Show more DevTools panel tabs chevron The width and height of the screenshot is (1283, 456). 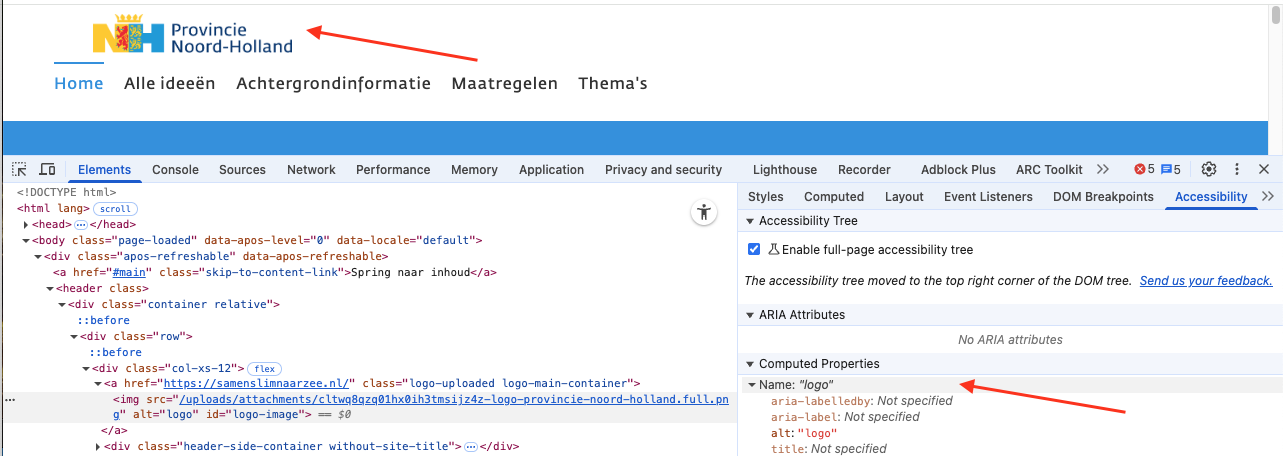tap(1103, 170)
